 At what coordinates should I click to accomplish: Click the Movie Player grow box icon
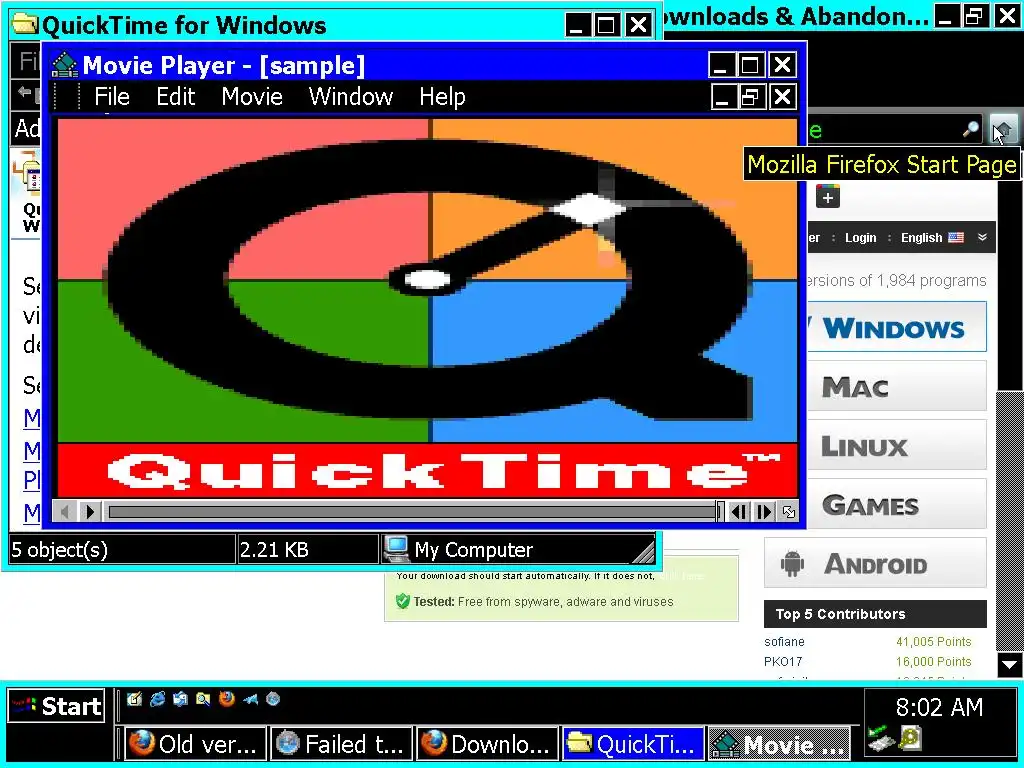pos(789,512)
